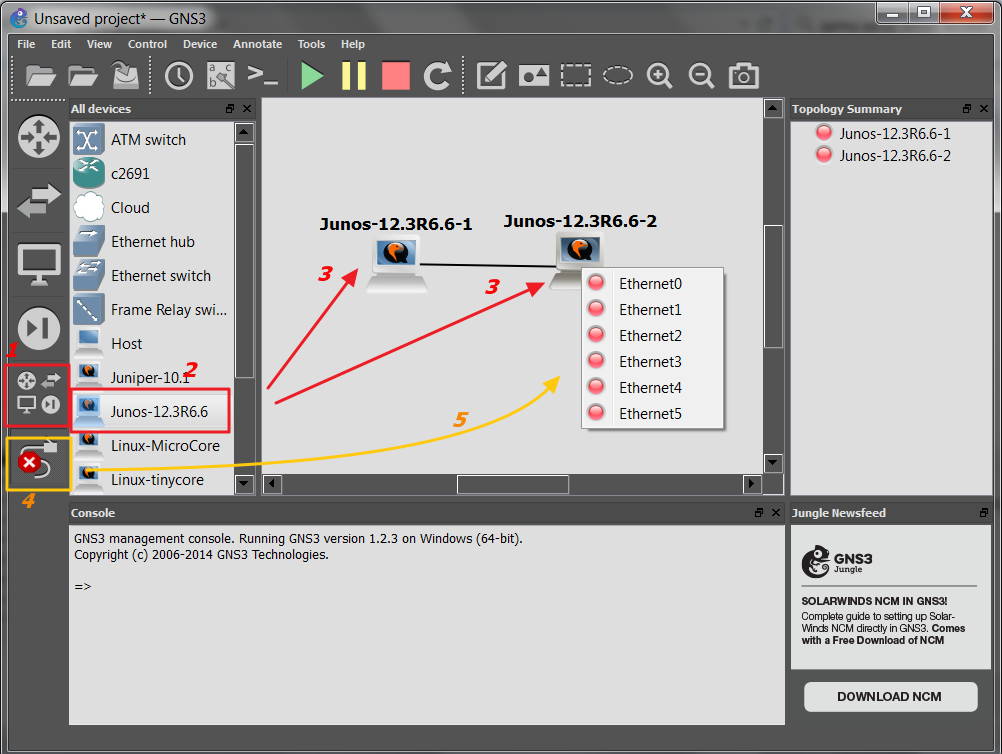This screenshot has width=1002, height=754.
Task: Select Ethernet hub in device list
Action: 152,242
